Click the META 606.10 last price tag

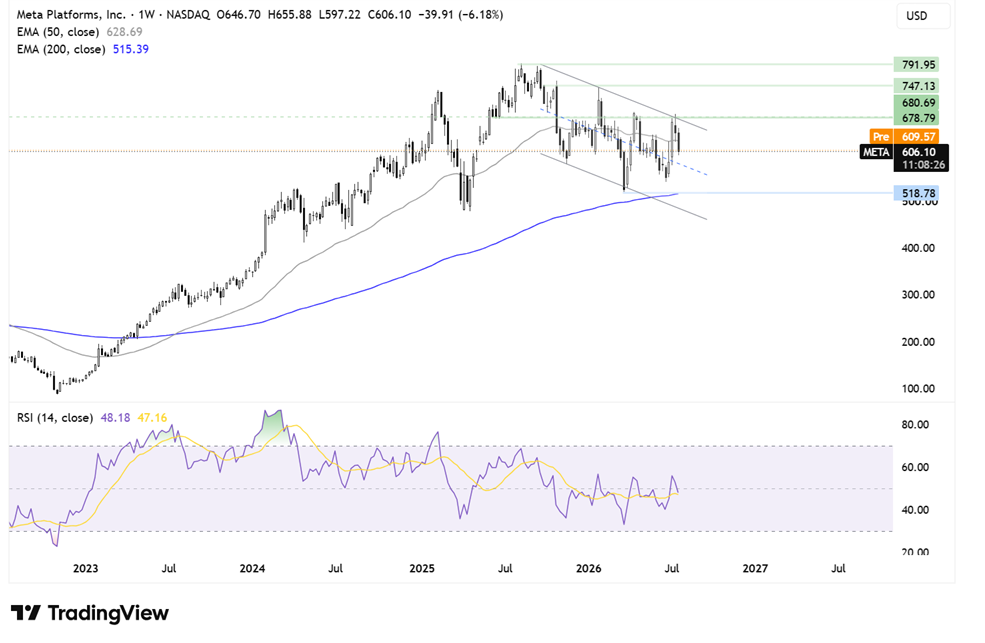(904, 152)
